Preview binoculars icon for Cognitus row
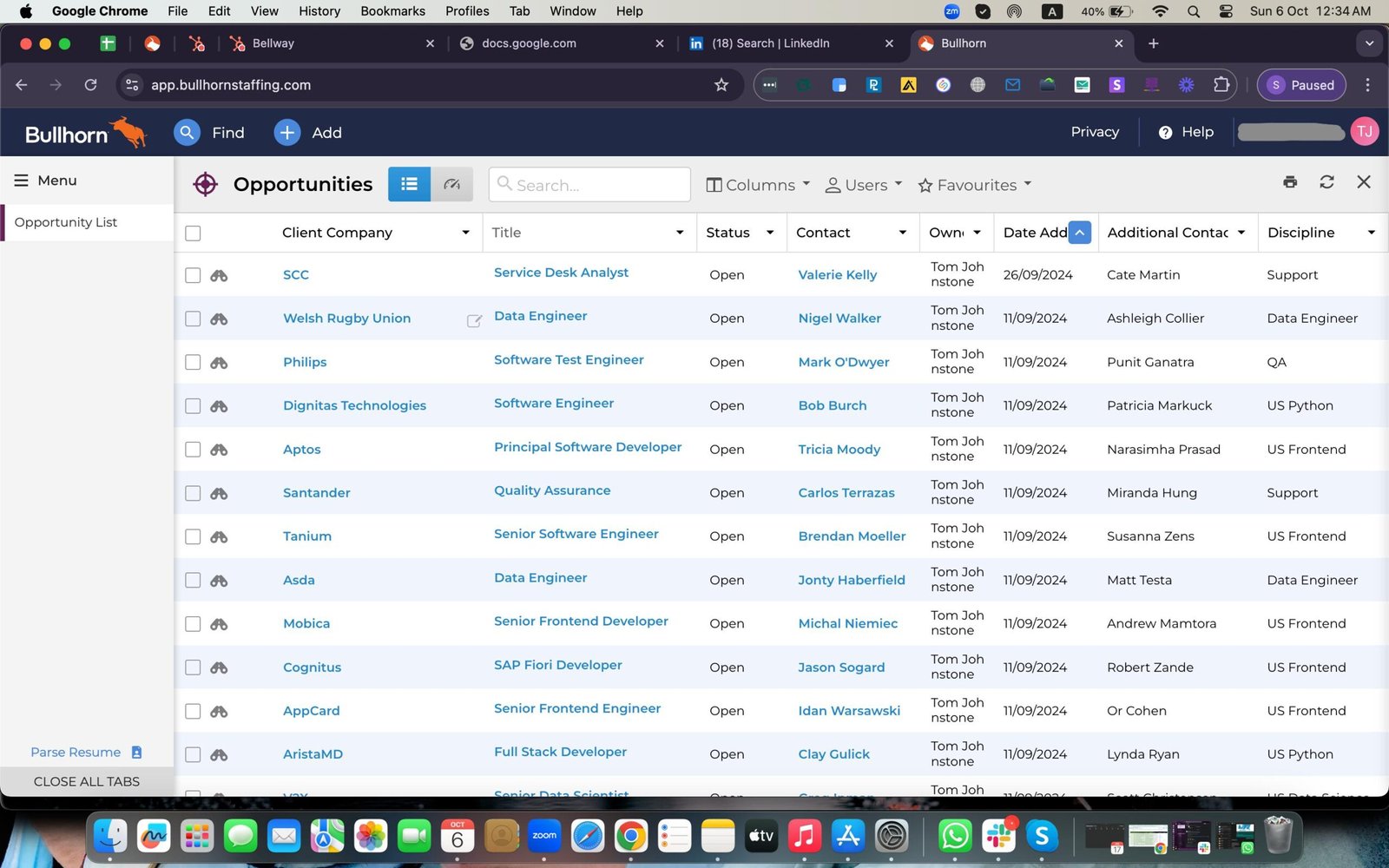1389x868 pixels. click(219, 667)
